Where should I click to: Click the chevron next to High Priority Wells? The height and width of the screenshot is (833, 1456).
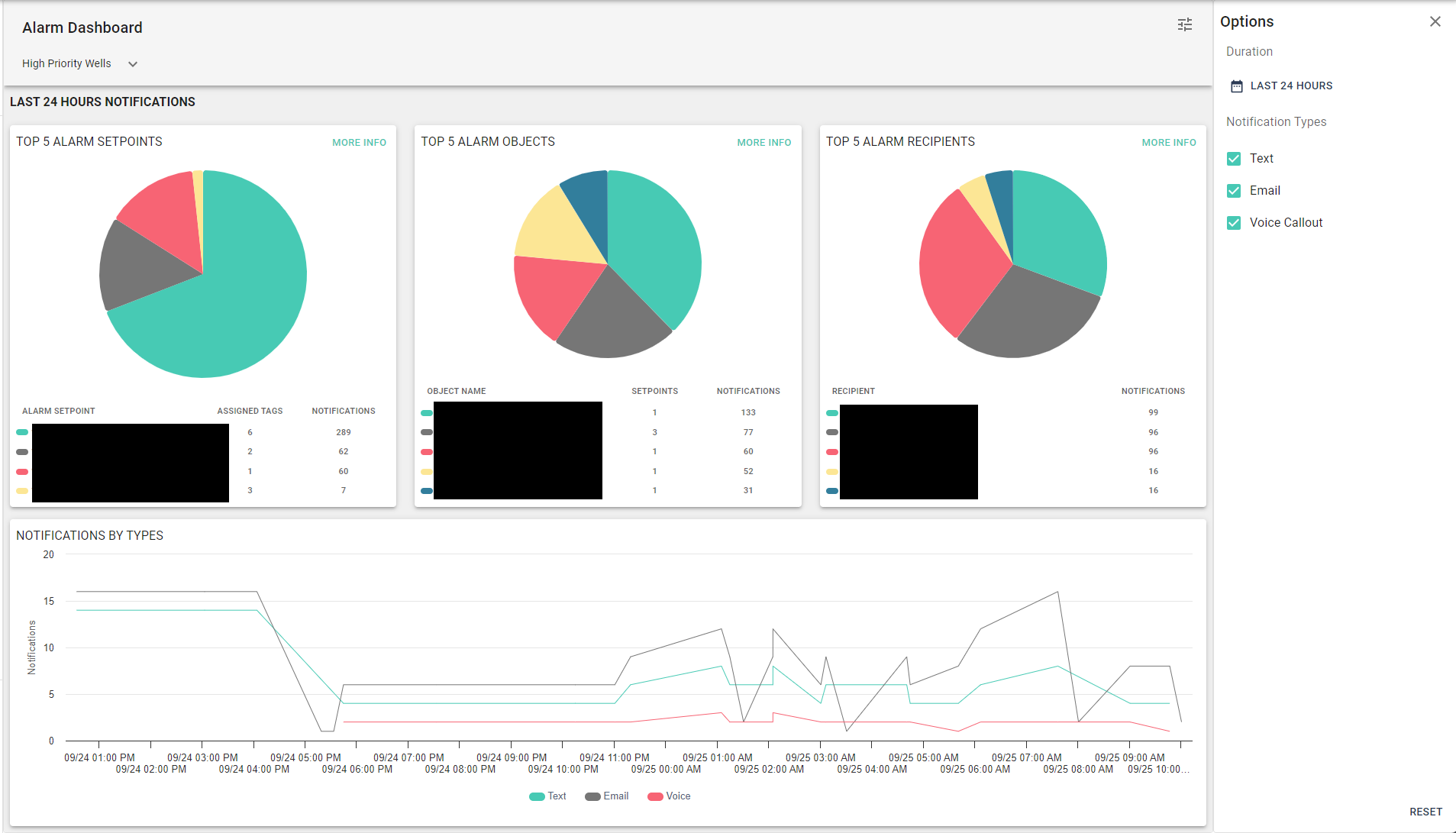133,64
